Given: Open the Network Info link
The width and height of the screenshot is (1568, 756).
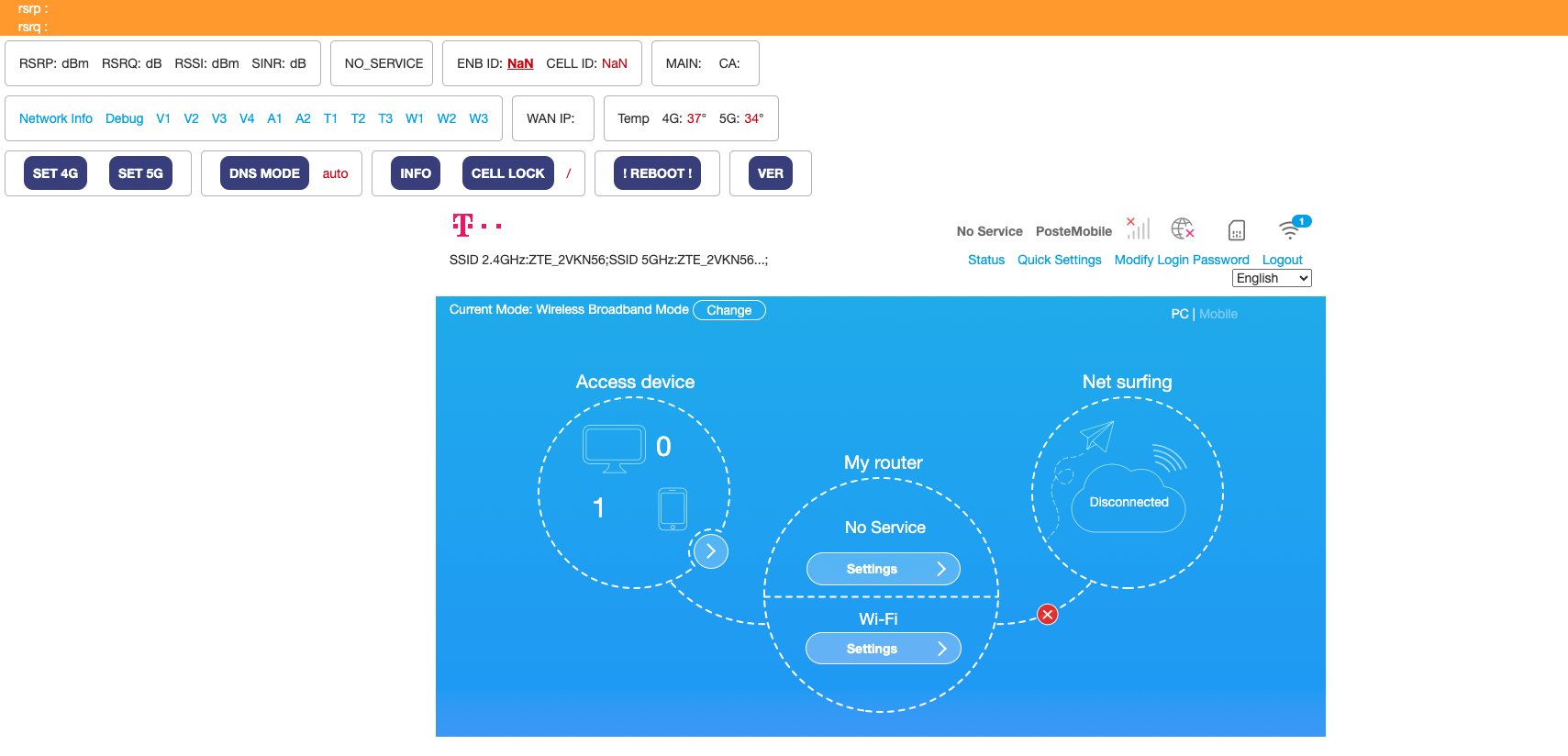Looking at the screenshot, I should coord(56,118).
